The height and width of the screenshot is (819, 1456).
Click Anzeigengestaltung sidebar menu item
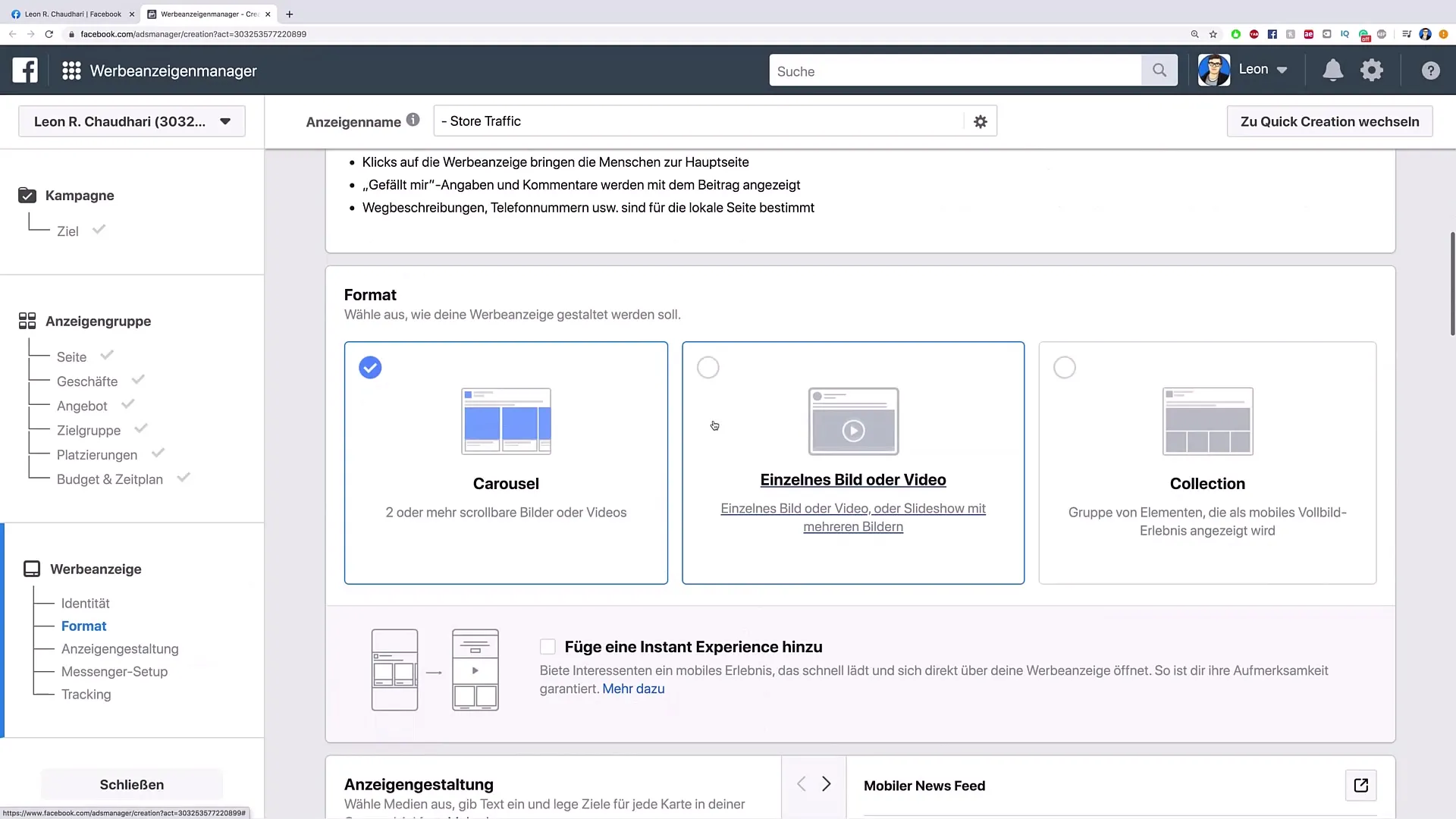(x=120, y=648)
